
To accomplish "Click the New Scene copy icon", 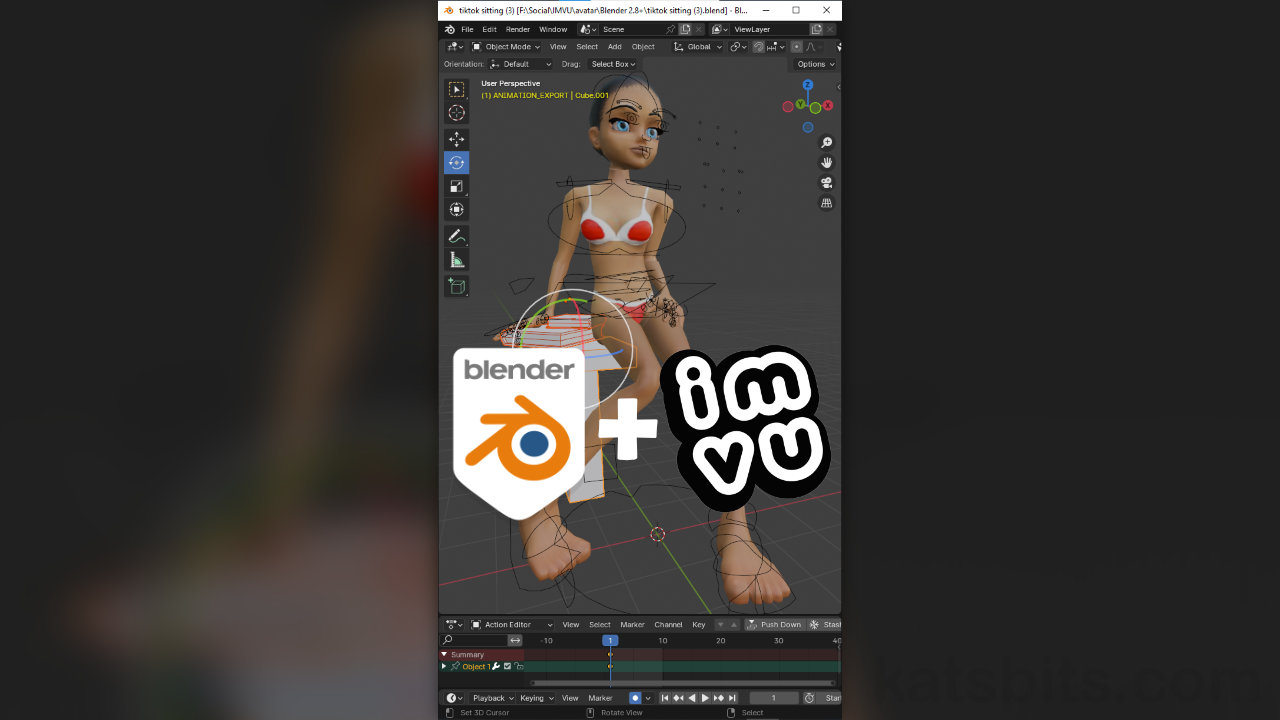I will click(x=686, y=29).
